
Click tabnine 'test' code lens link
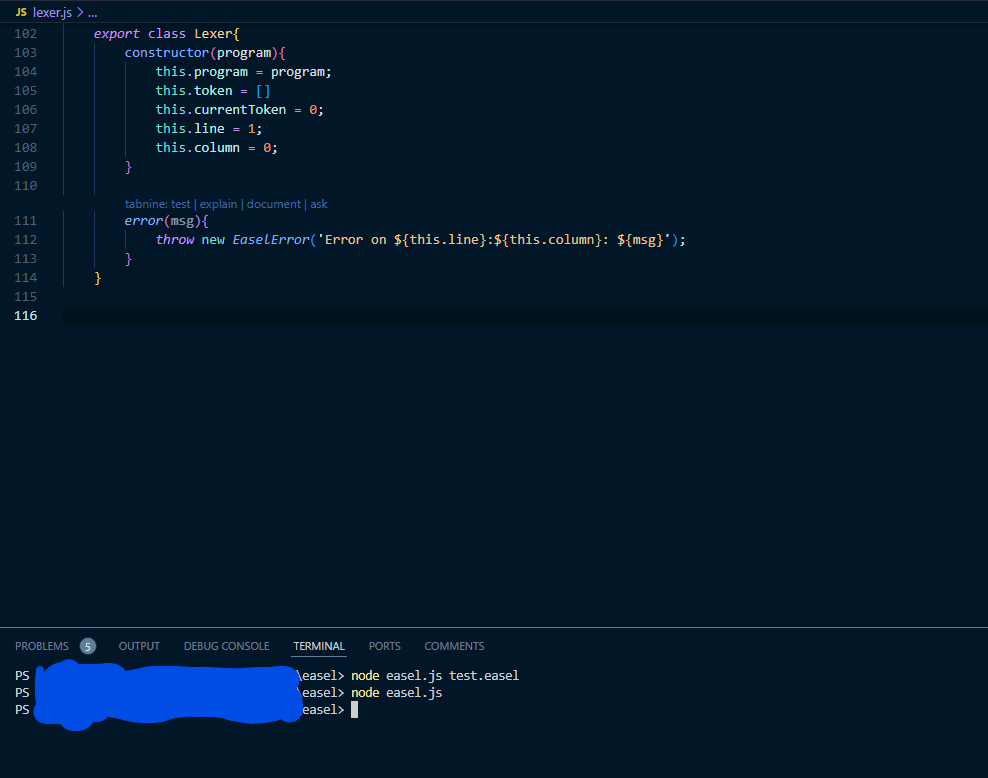[x=180, y=204]
